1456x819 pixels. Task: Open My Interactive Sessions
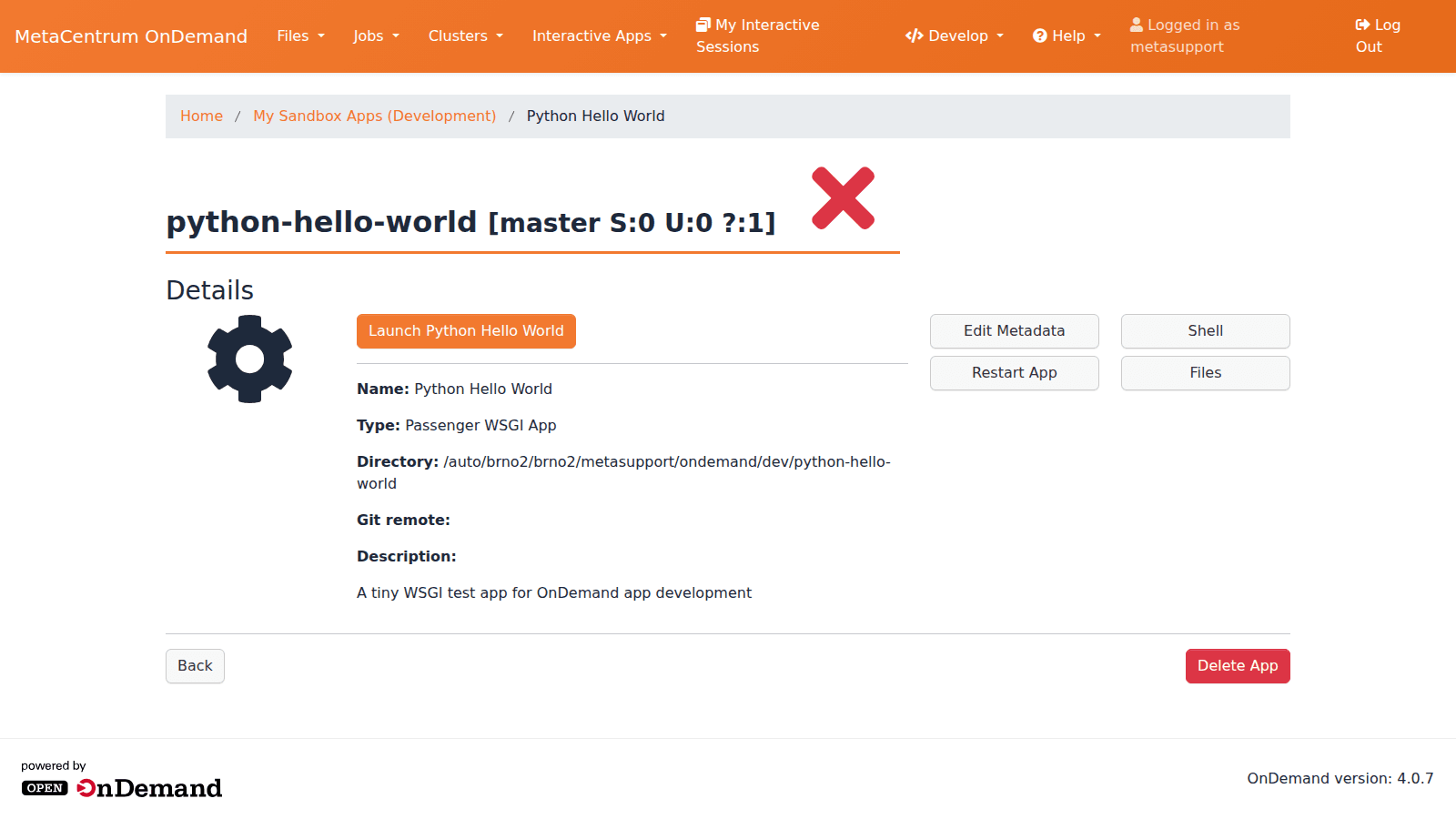pyautogui.click(x=758, y=35)
